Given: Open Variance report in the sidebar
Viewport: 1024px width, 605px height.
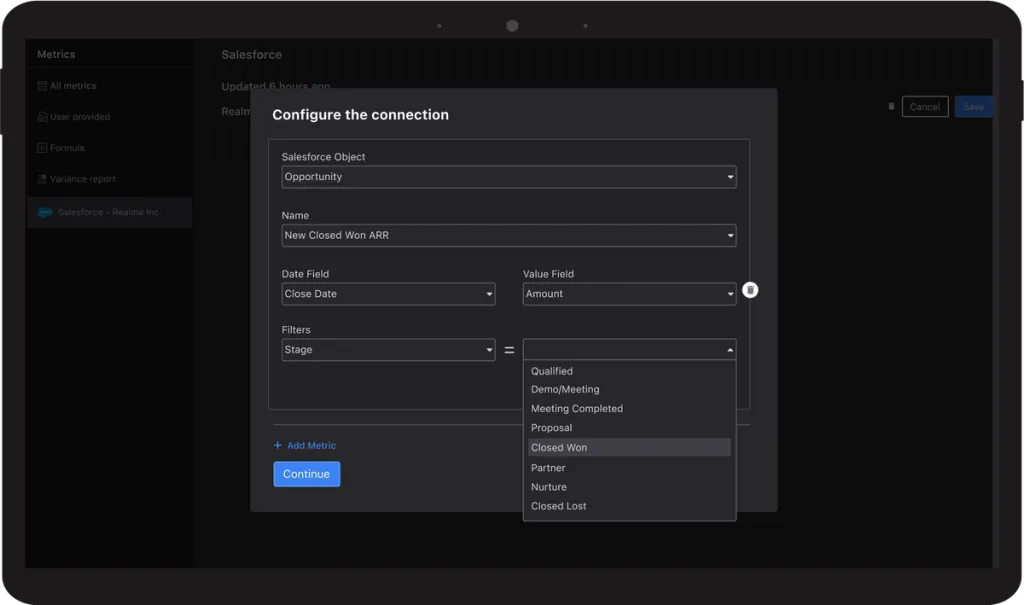Looking at the screenshot, I should coord(82,179).
